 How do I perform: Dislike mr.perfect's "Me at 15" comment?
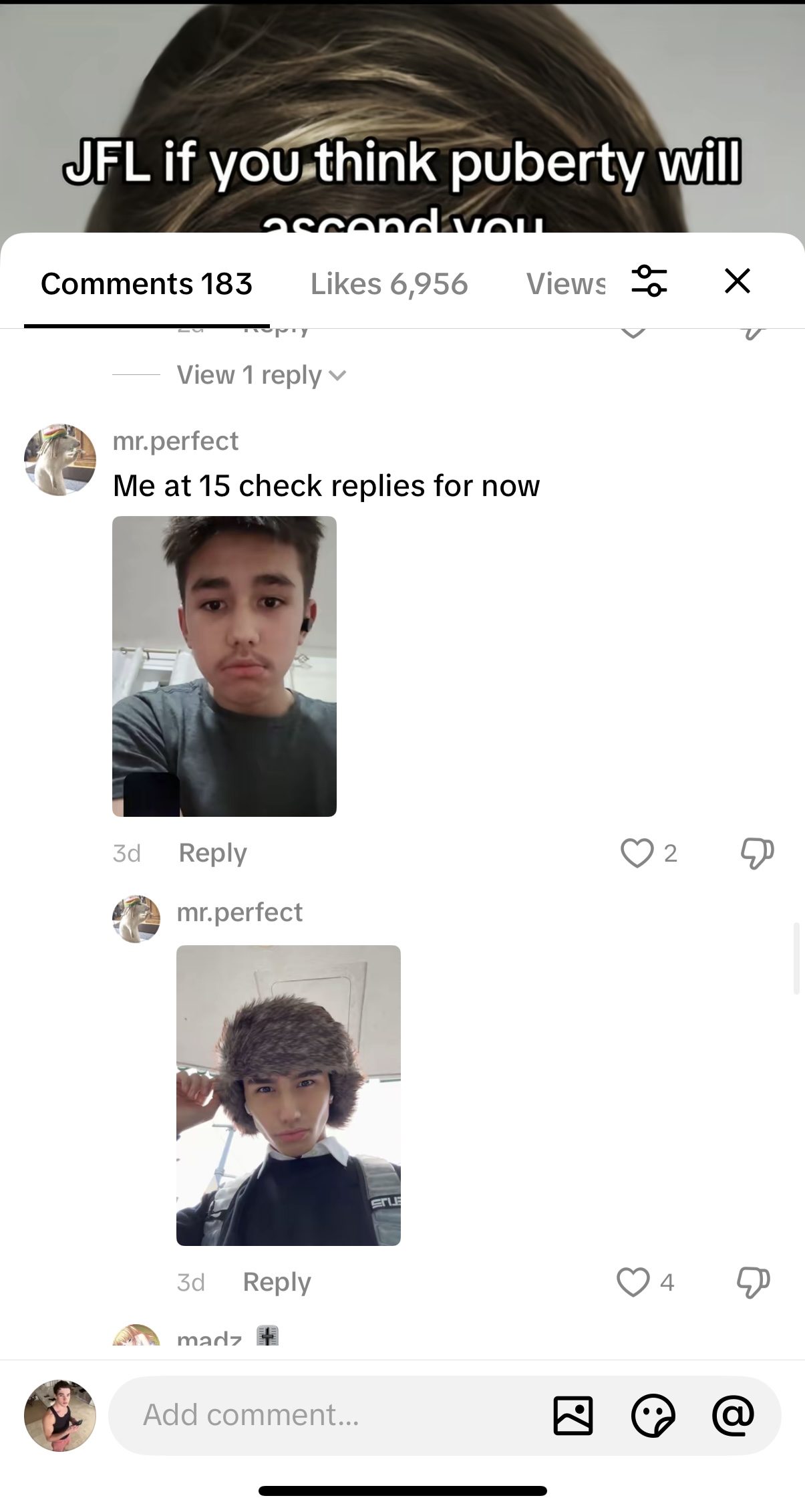[x=756, y=853]
